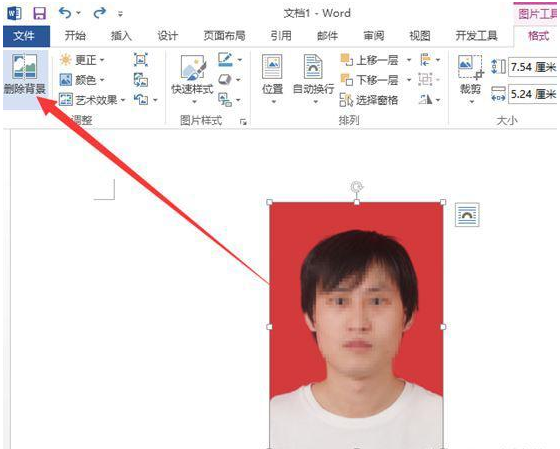Open the Color (颜色) dropdown
The height and width of the screenshot is (449, 560).
tap(82, 80)
